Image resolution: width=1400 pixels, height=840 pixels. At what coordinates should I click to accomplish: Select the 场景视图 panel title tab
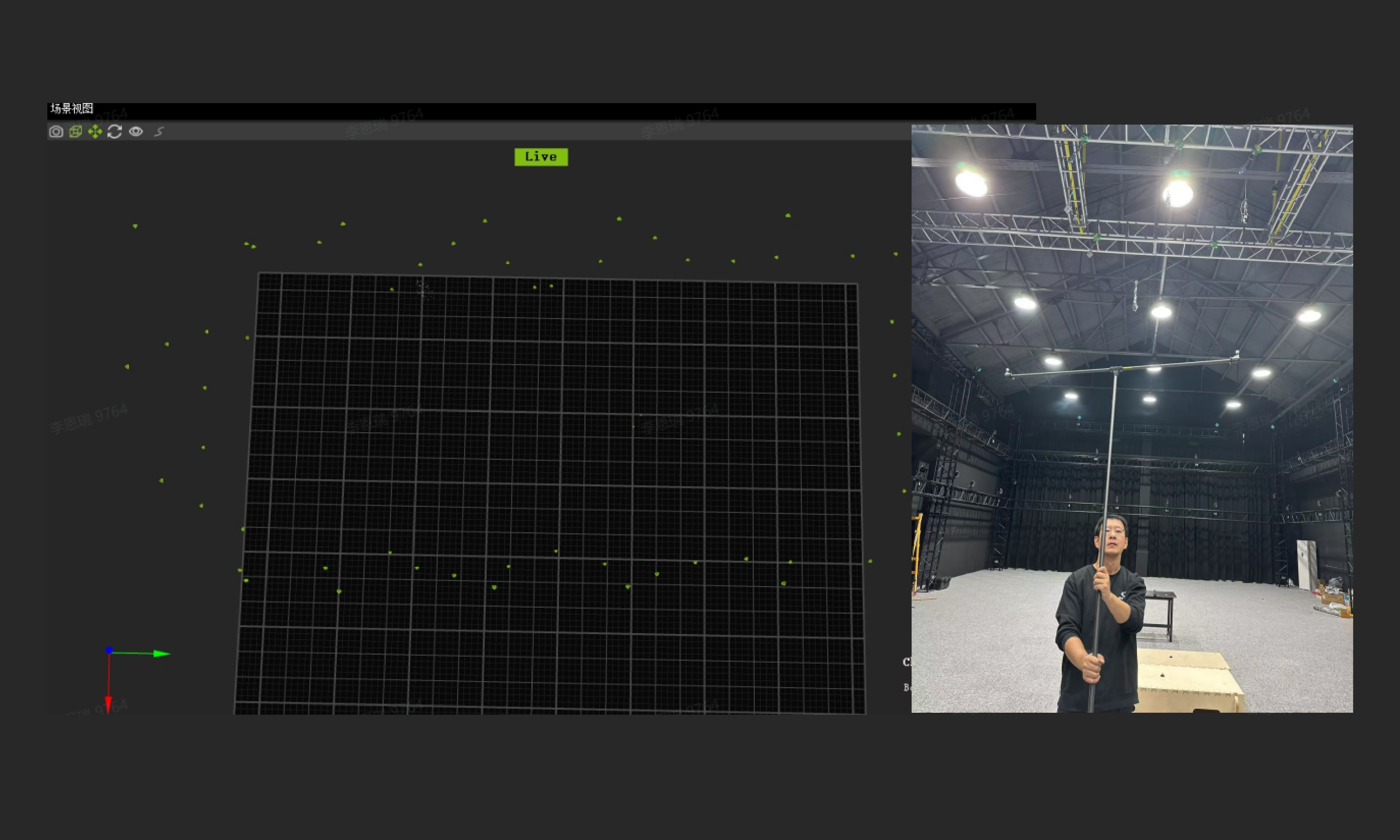[72, 109]
